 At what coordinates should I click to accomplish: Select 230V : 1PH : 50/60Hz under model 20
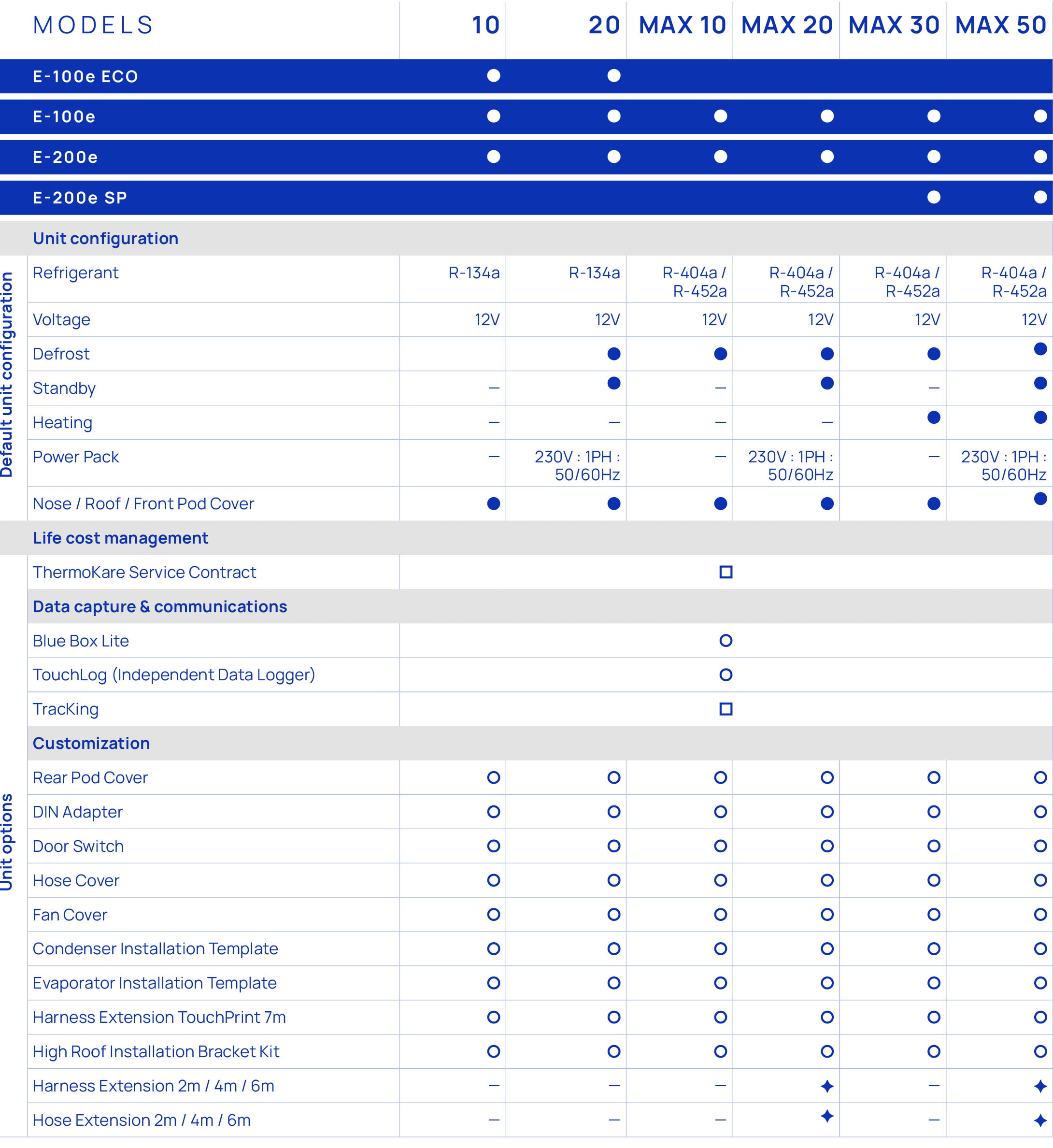click(577, 466)
